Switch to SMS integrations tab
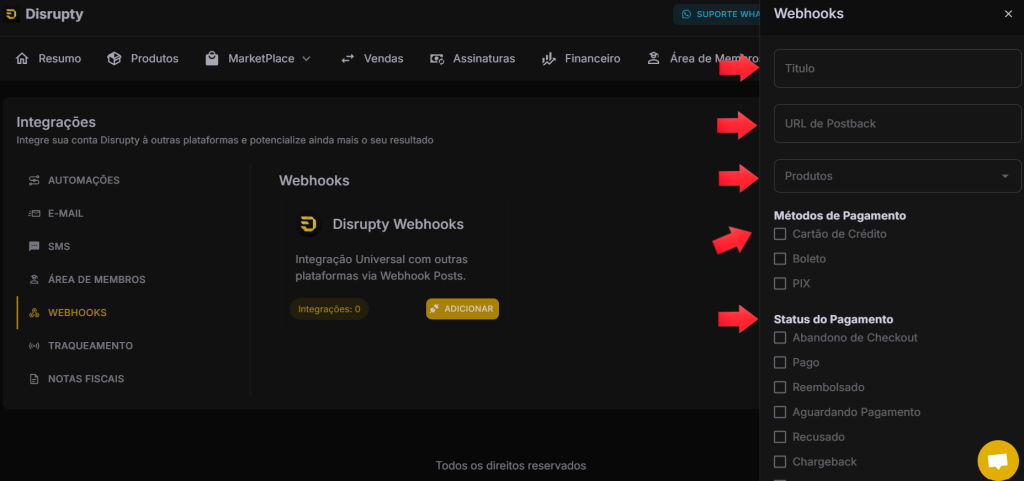Screen dimensions: 1024x481 59,247
